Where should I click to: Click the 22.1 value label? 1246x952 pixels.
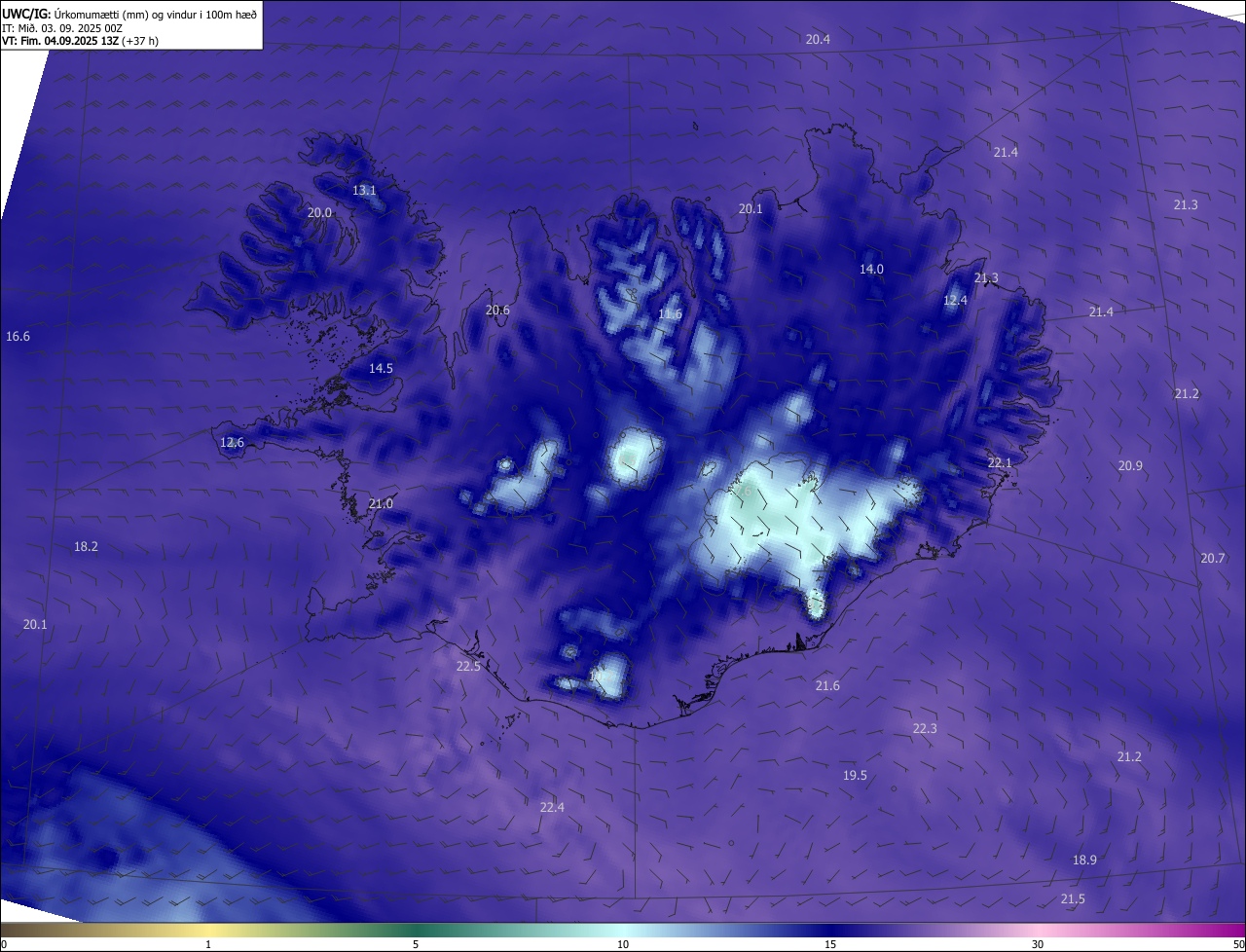point(1000,462)
